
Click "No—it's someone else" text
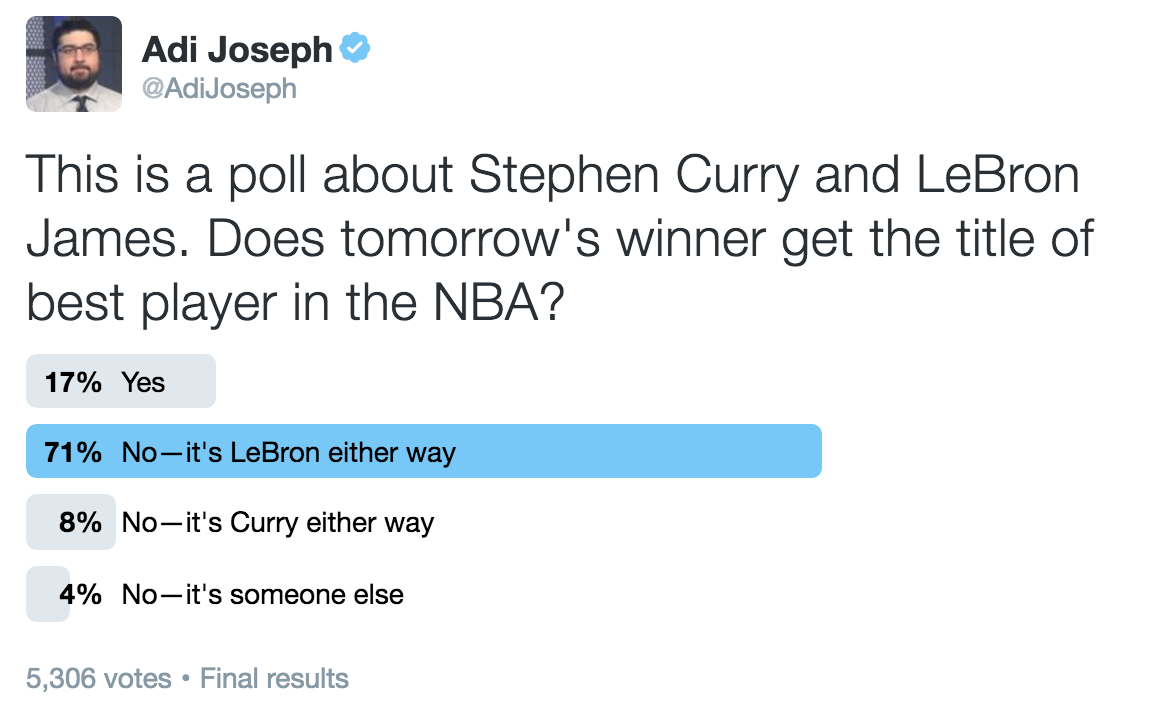pos(263,594)
